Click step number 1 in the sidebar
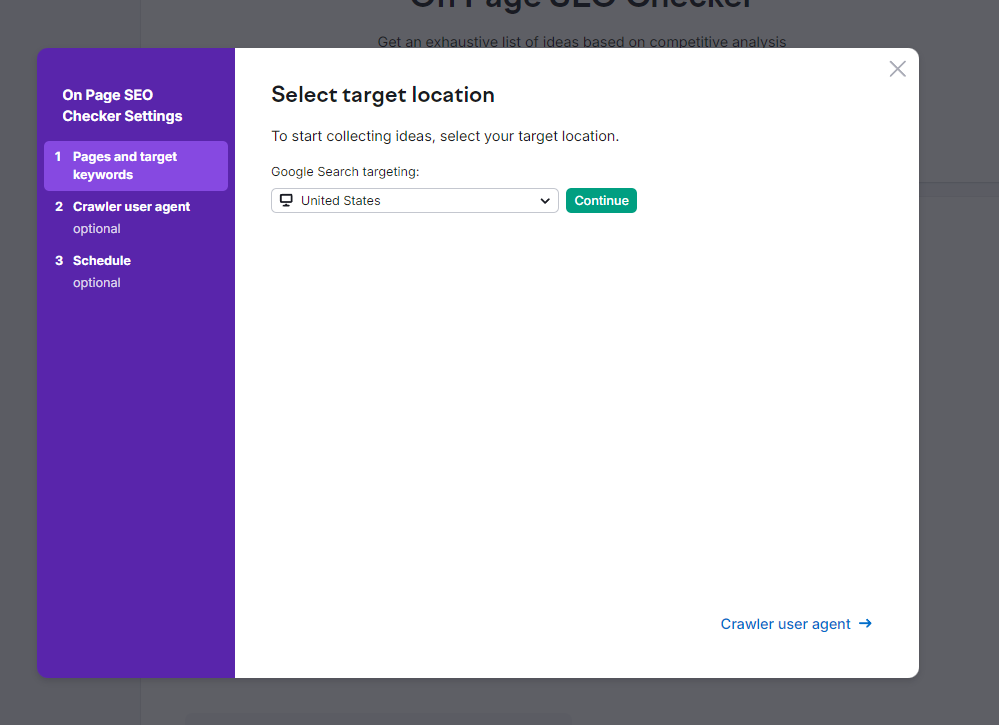 click(x=58, y=157)
